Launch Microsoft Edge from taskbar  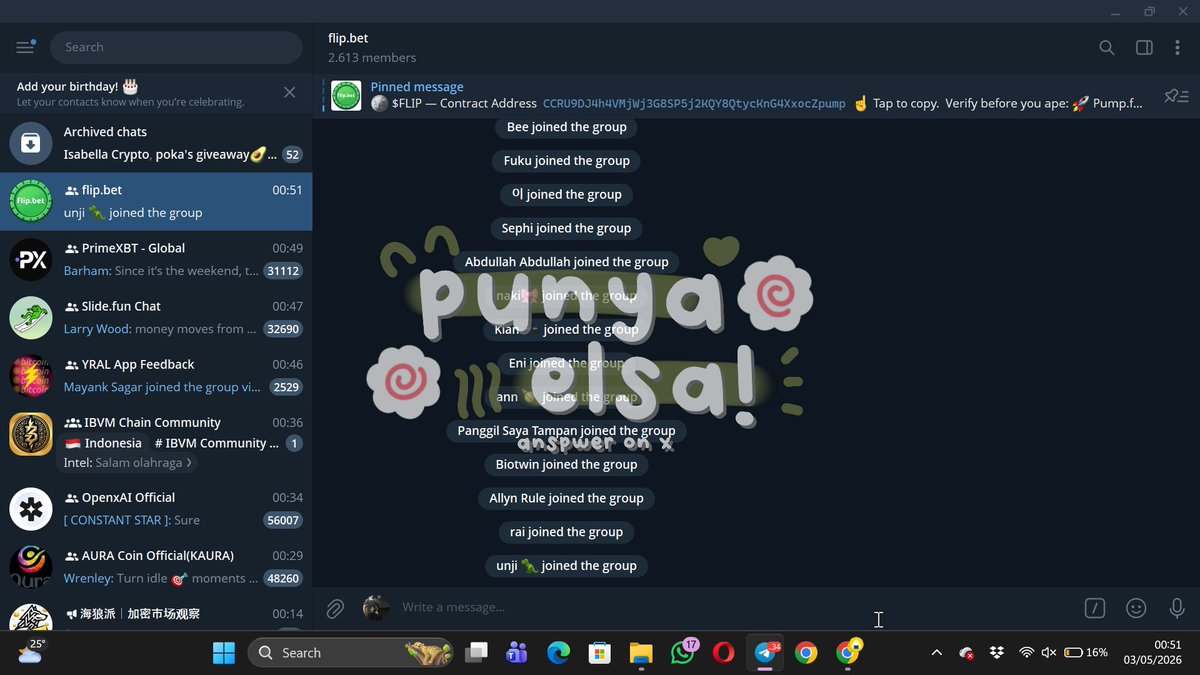point(558,653)
